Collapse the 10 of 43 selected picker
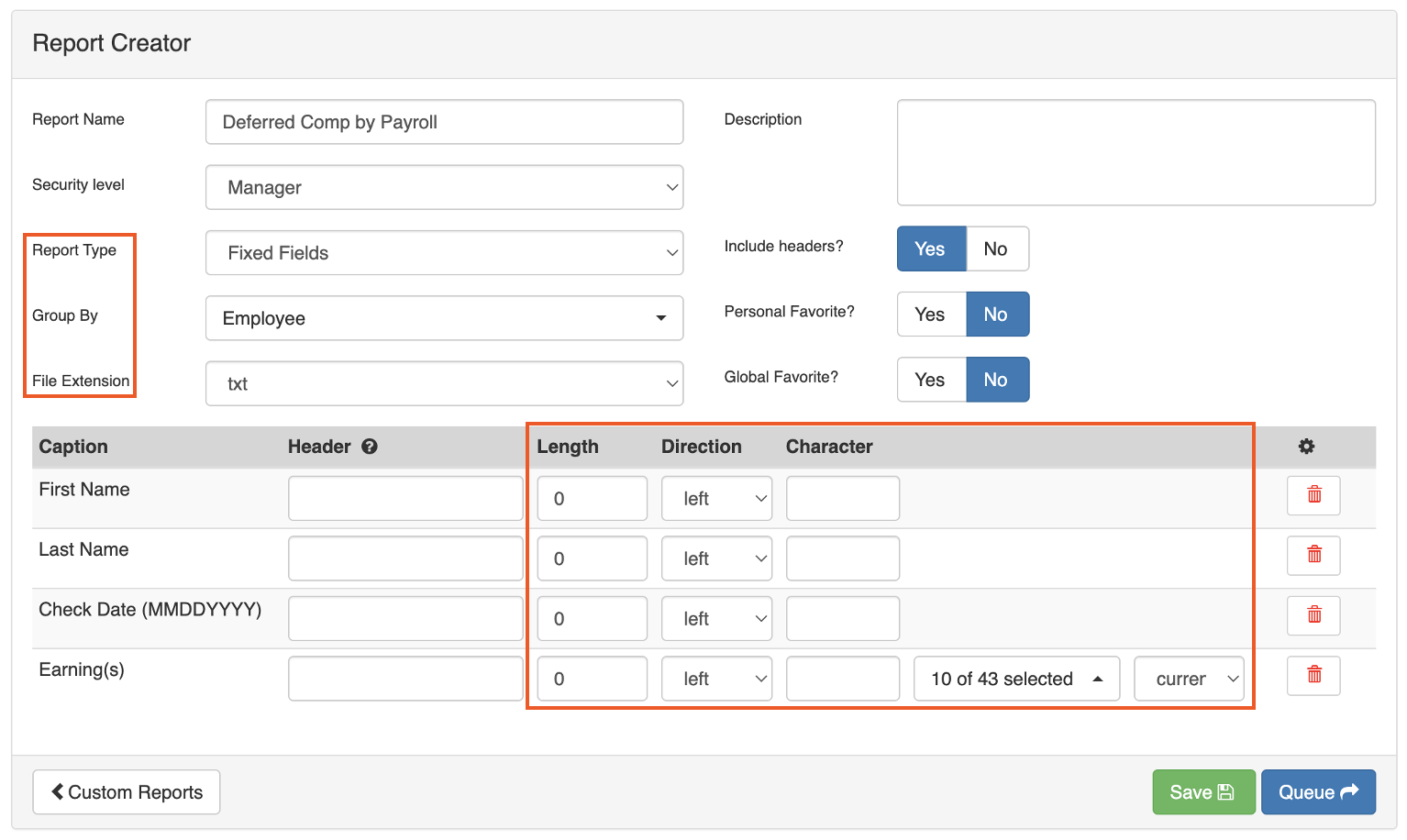1407x840 pixels. 1016,679
